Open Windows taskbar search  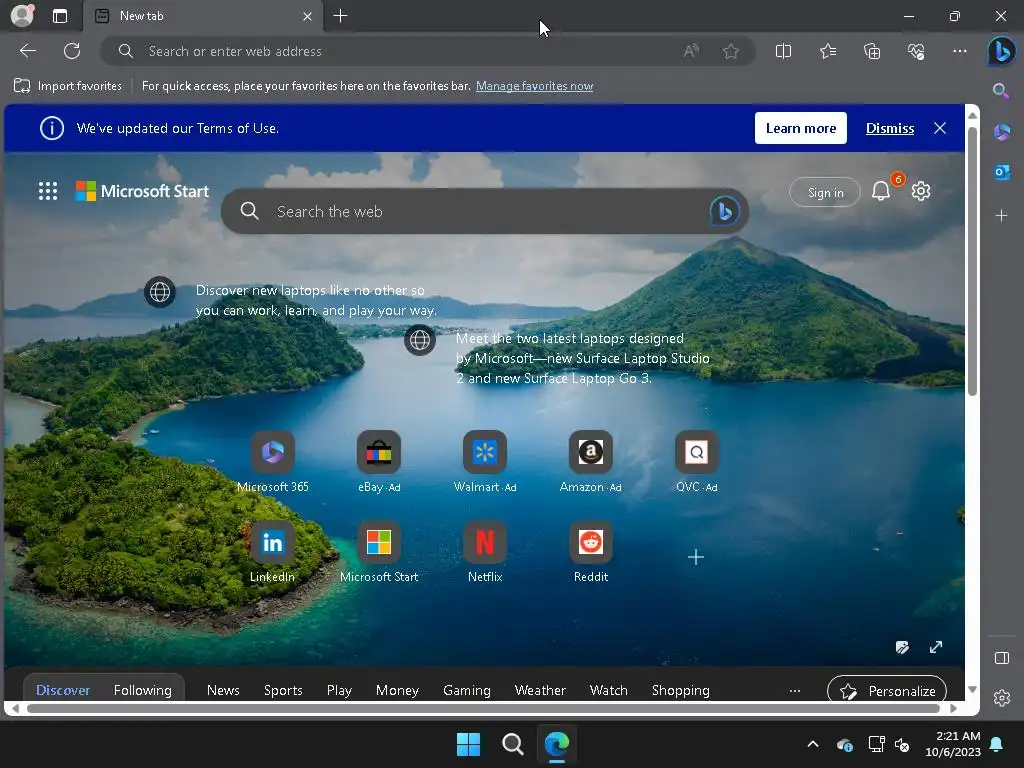(x=513, y=744)
